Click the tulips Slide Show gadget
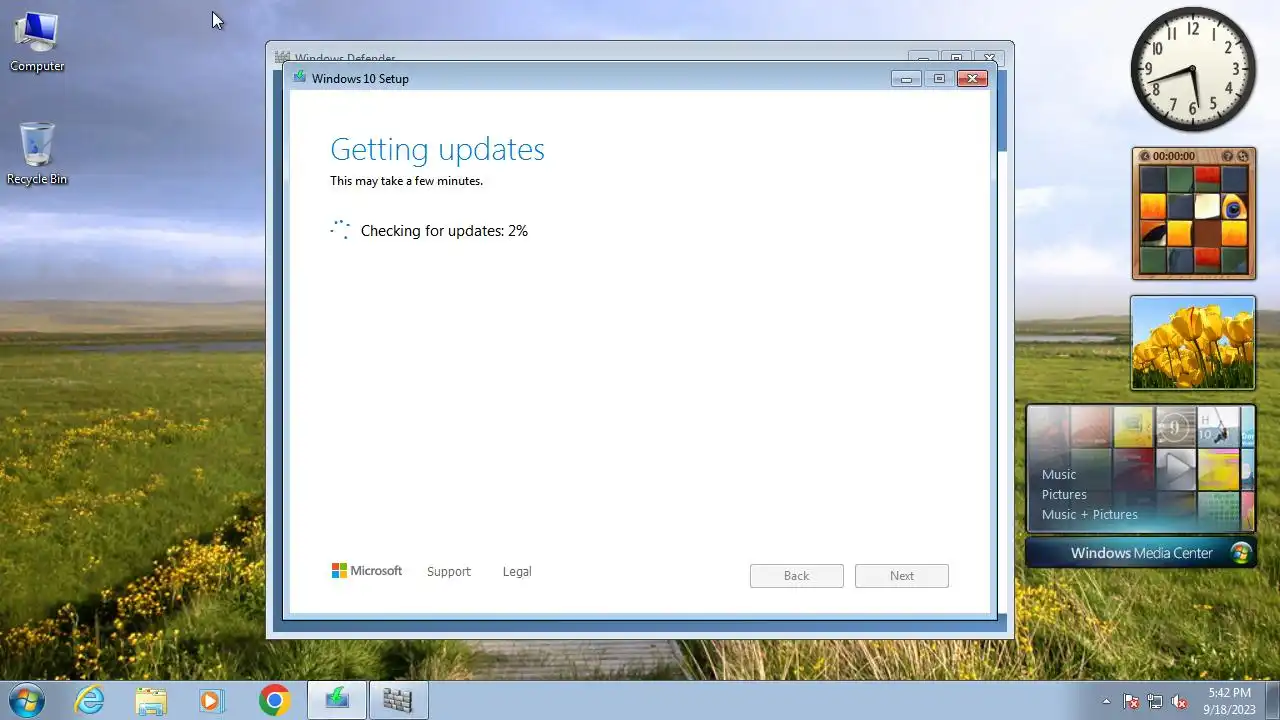The image size is (1280, 720). (1193, 343)
